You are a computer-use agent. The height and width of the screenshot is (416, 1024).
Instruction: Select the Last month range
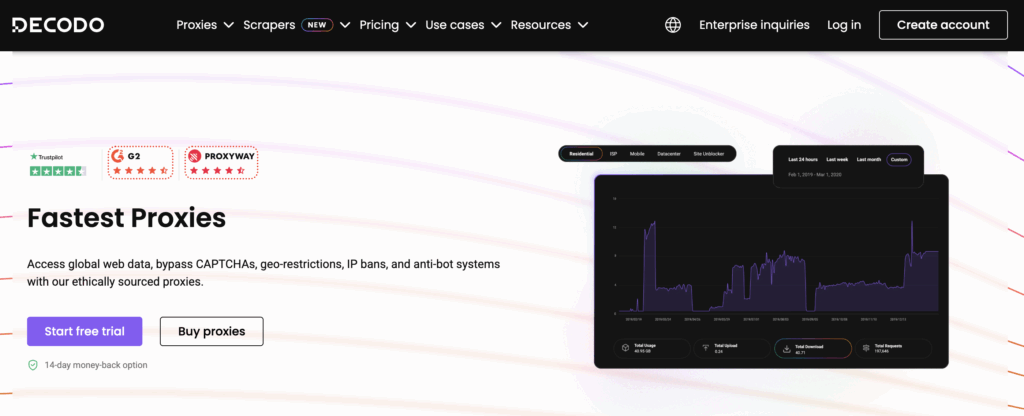click(869, 159)
